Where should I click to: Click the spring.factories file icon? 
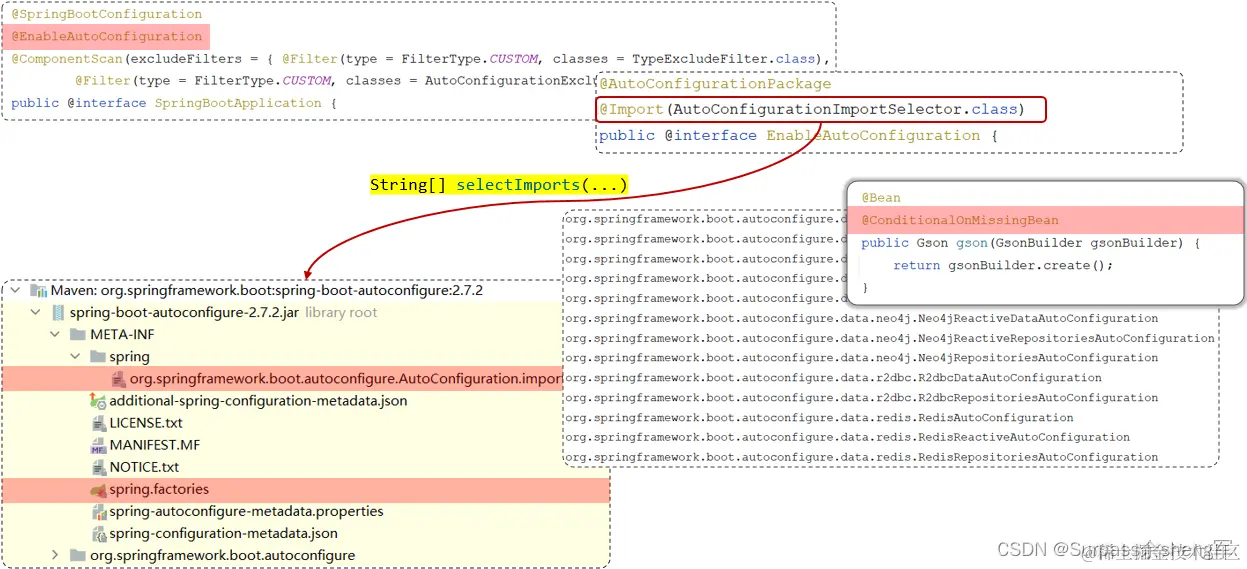pos(98,489)
